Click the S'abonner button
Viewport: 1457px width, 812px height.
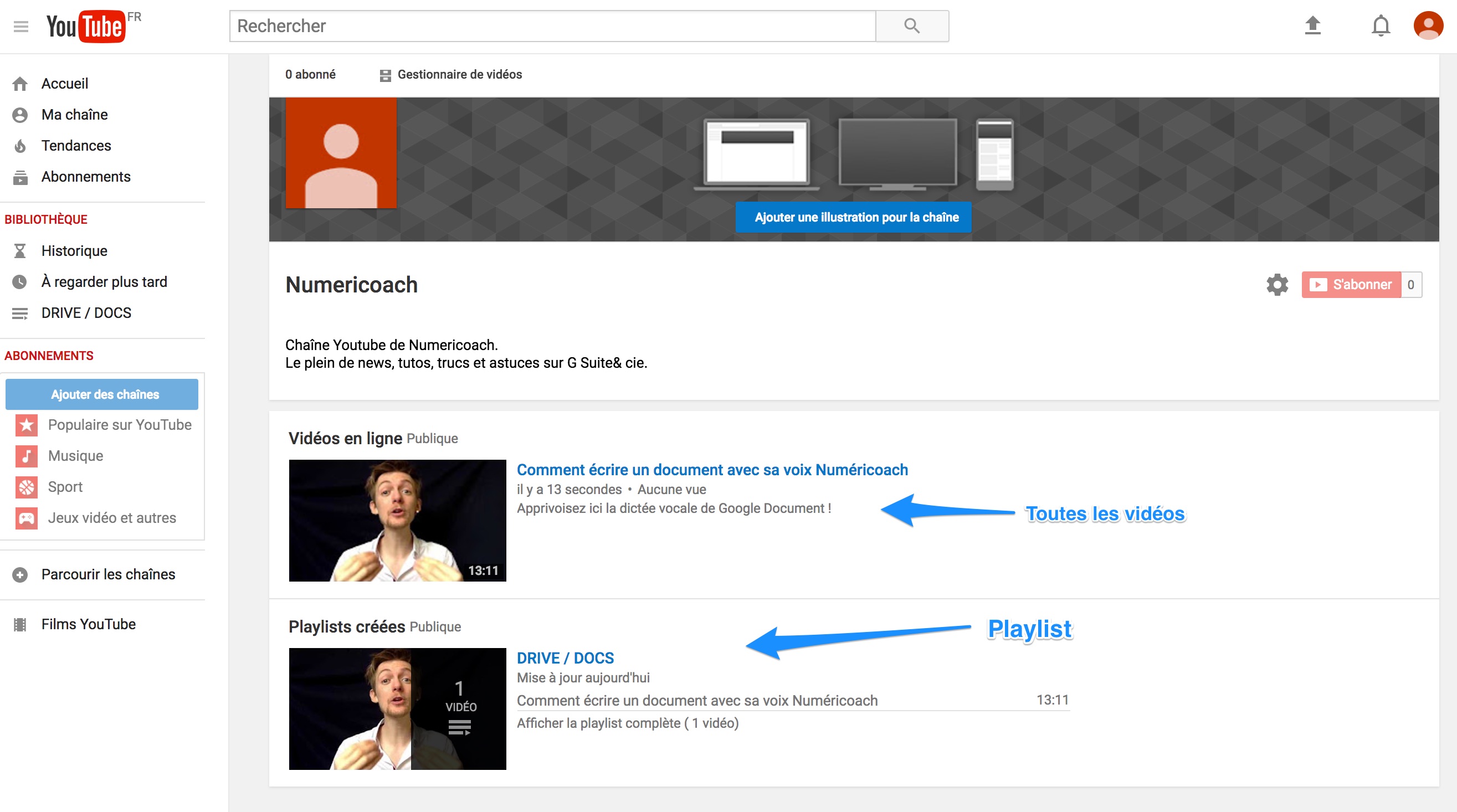point(1351,285)
